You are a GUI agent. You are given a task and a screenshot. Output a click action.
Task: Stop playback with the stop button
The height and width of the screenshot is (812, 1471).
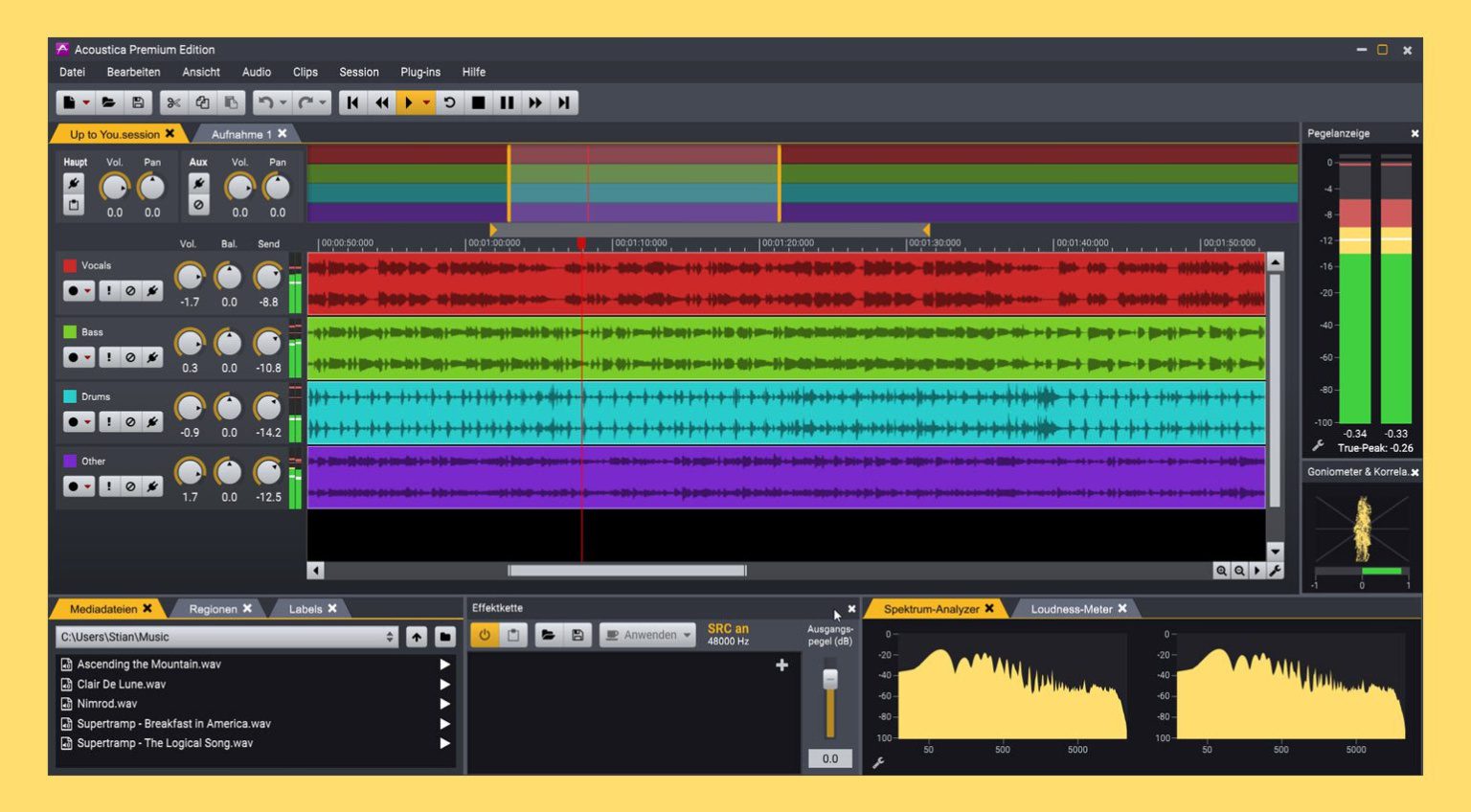(x=478, y=102)
